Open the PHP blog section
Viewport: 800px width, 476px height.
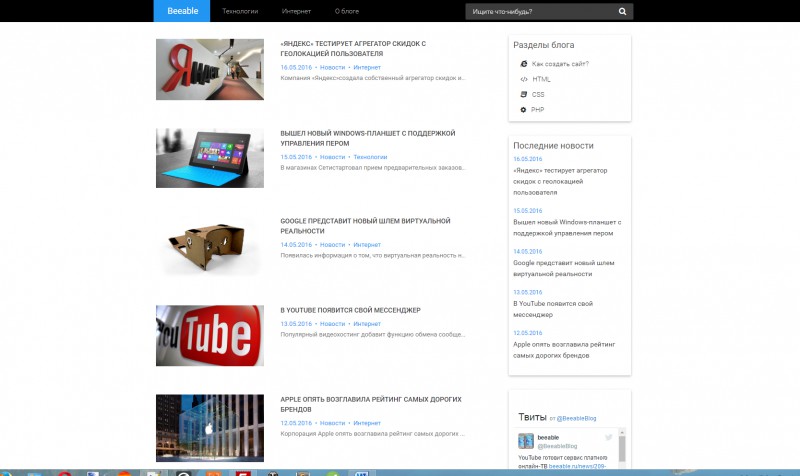click(x=537, y=110)
